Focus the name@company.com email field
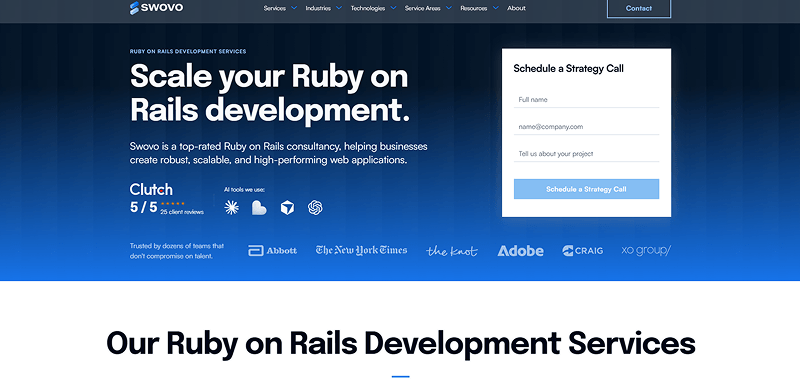800x383 pixels. pyautogui.click(x=586, y=127)
